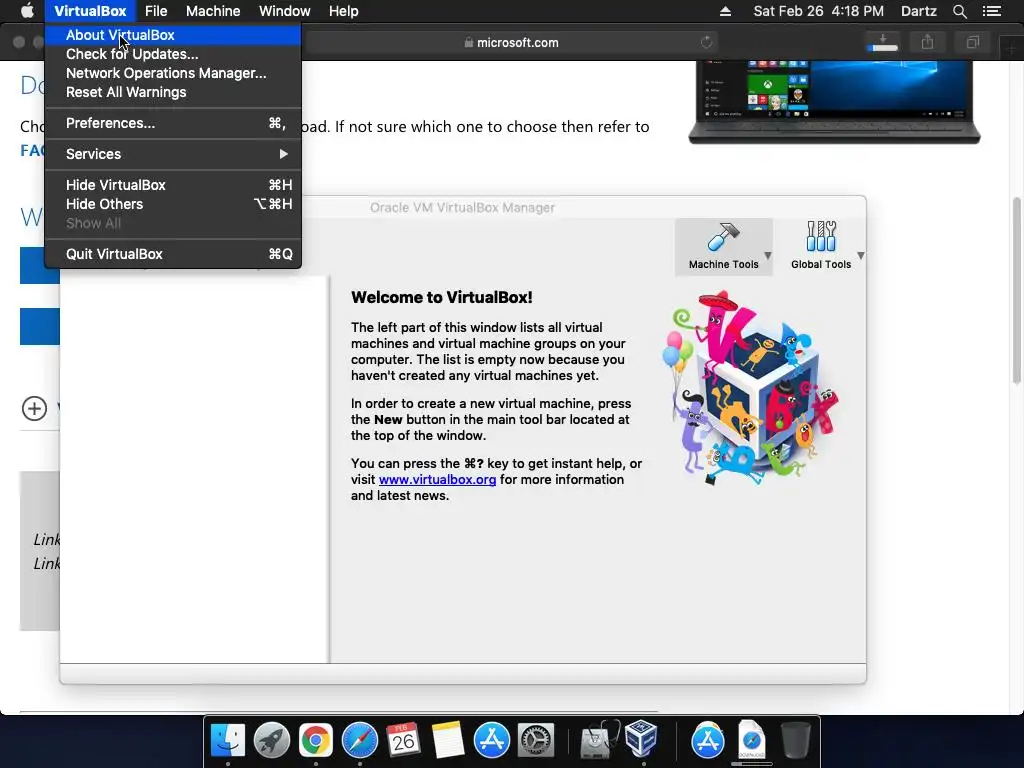Open the Machine Tools hammer icon
Image resolution: width=1024 pixels, height=768 pixels.
[x=723, y=237]
